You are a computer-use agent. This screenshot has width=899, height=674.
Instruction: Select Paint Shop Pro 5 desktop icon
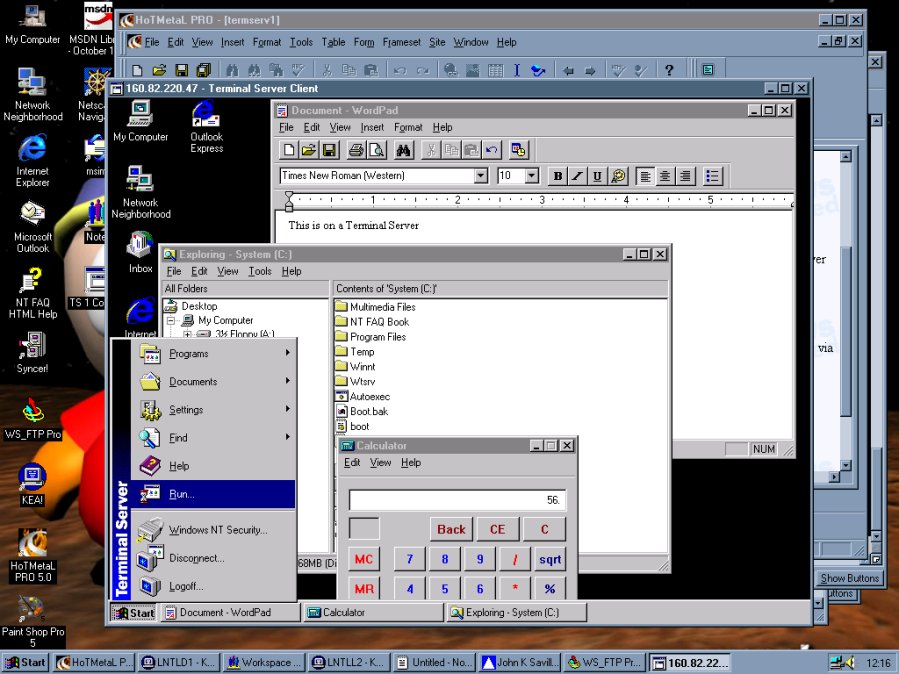click(33, 622)
